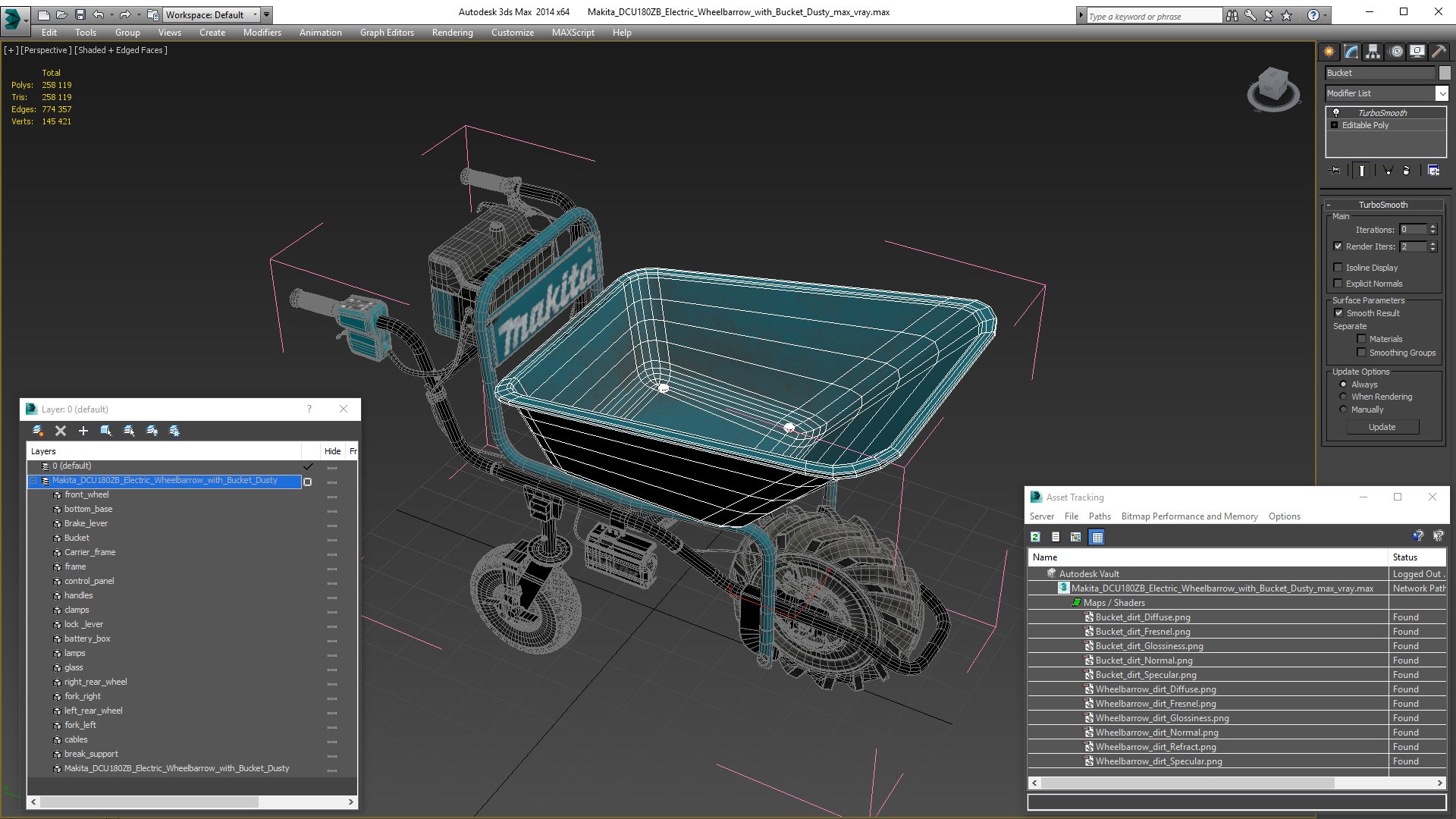This screenshot has height=819, width=1456.
Task: Toggle Smooth Result checkbox
Action: point(1338,313)
